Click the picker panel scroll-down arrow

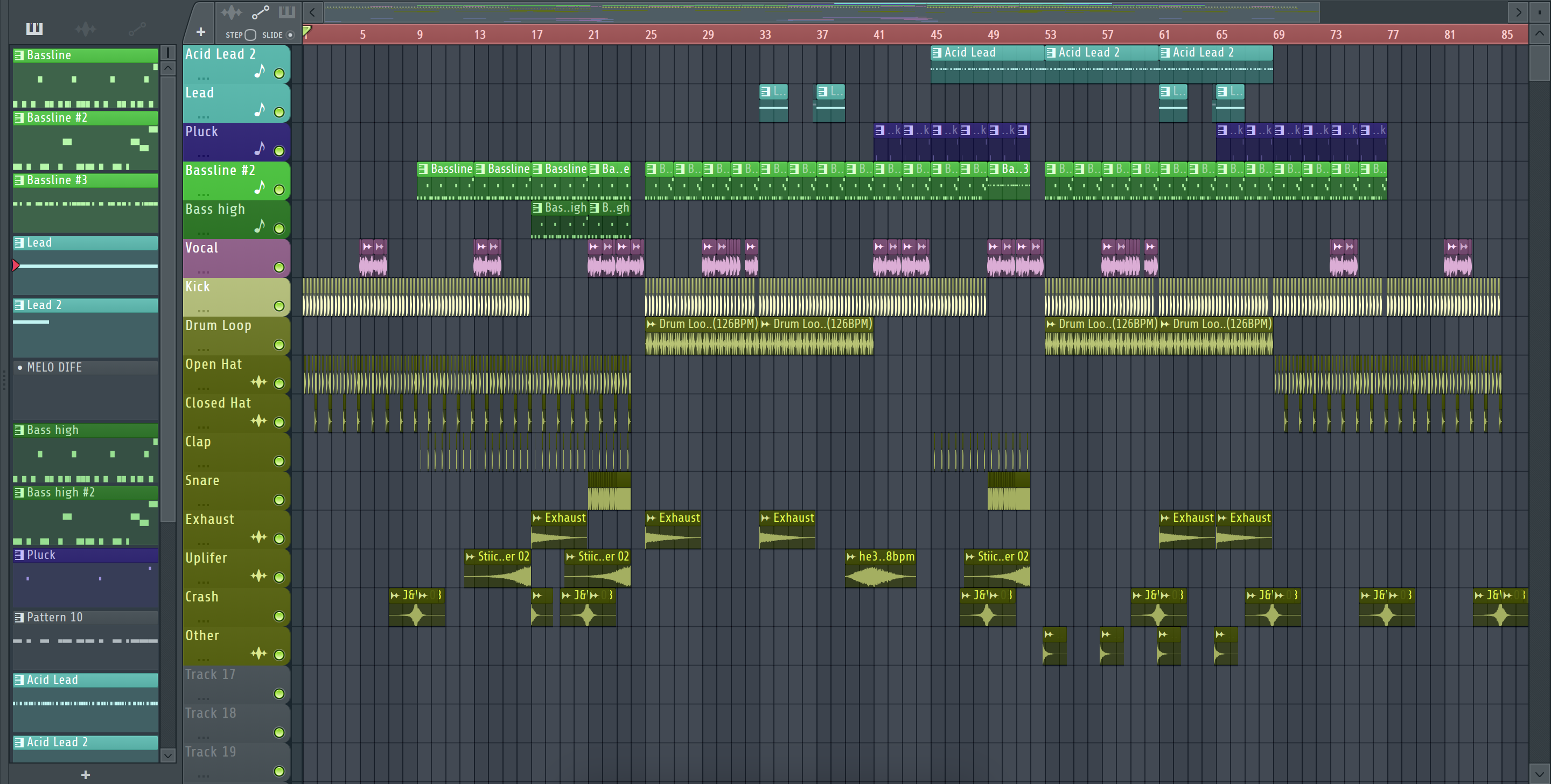168,755
